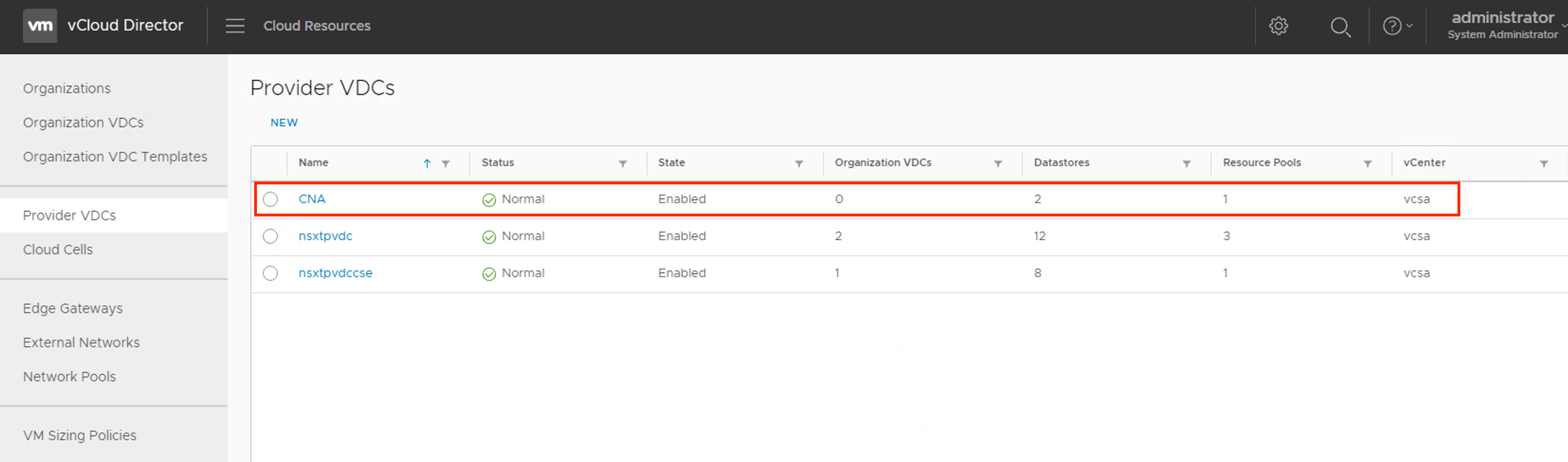Filter the Organization VDCs column

point(998,163)
